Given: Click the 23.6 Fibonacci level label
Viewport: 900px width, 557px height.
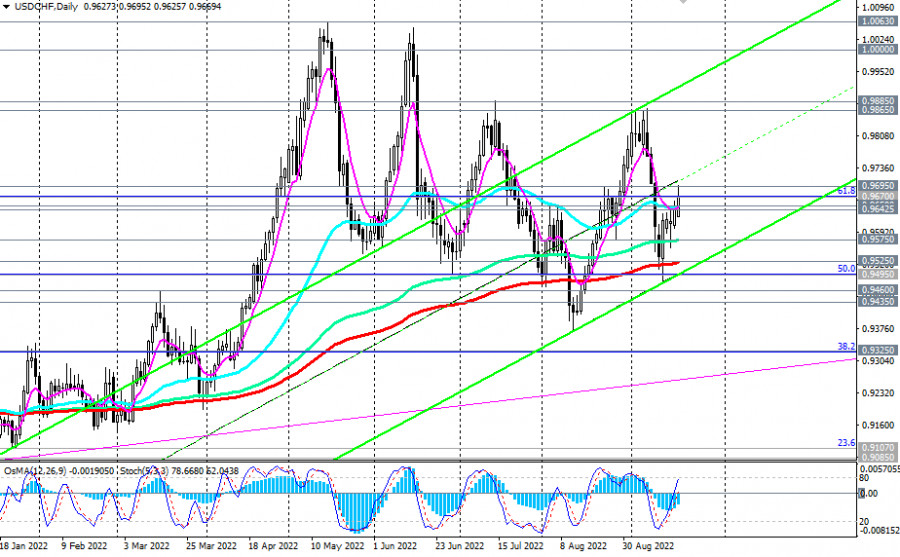Looking at the screenshot, I should click(x=845, y=442).
